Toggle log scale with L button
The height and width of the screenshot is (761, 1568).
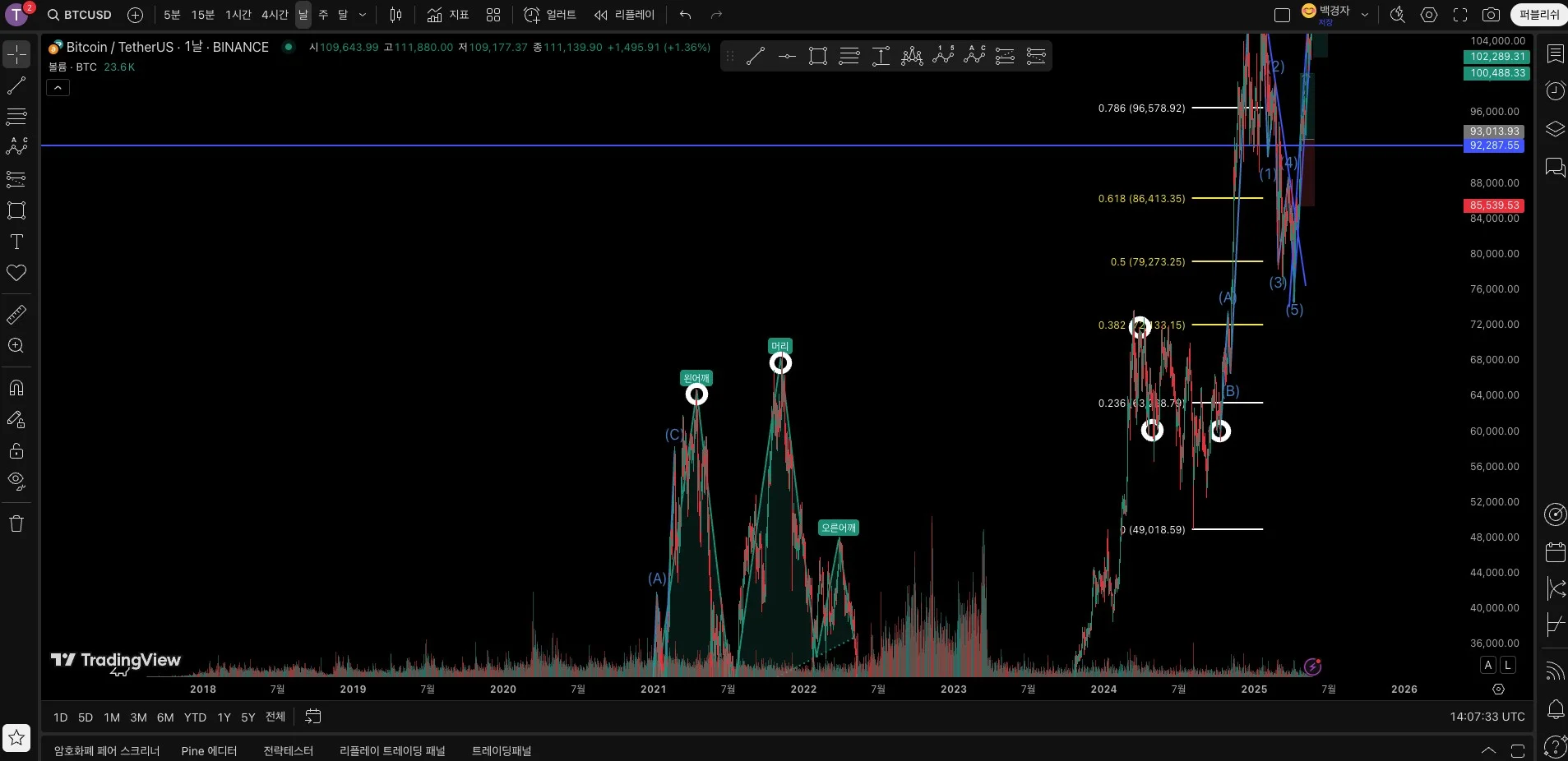[1507, 665]
